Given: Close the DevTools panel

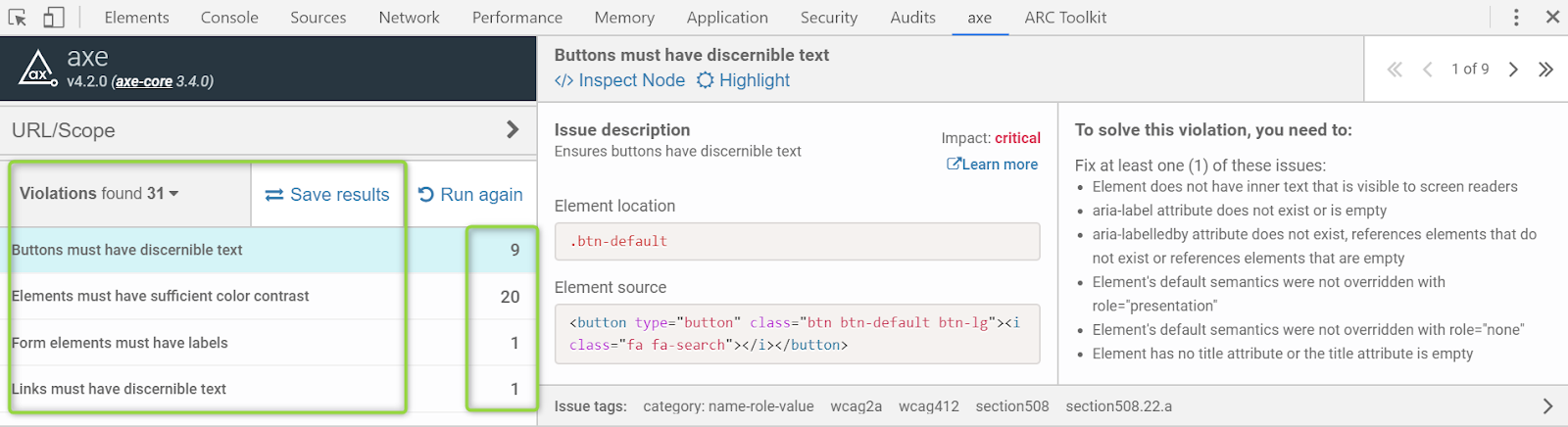Looking at the screenshot, I should (x=1552, y=17).
